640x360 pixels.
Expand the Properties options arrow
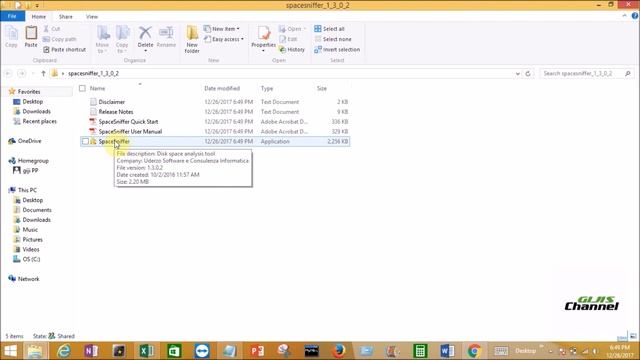(x=263, y=51)
